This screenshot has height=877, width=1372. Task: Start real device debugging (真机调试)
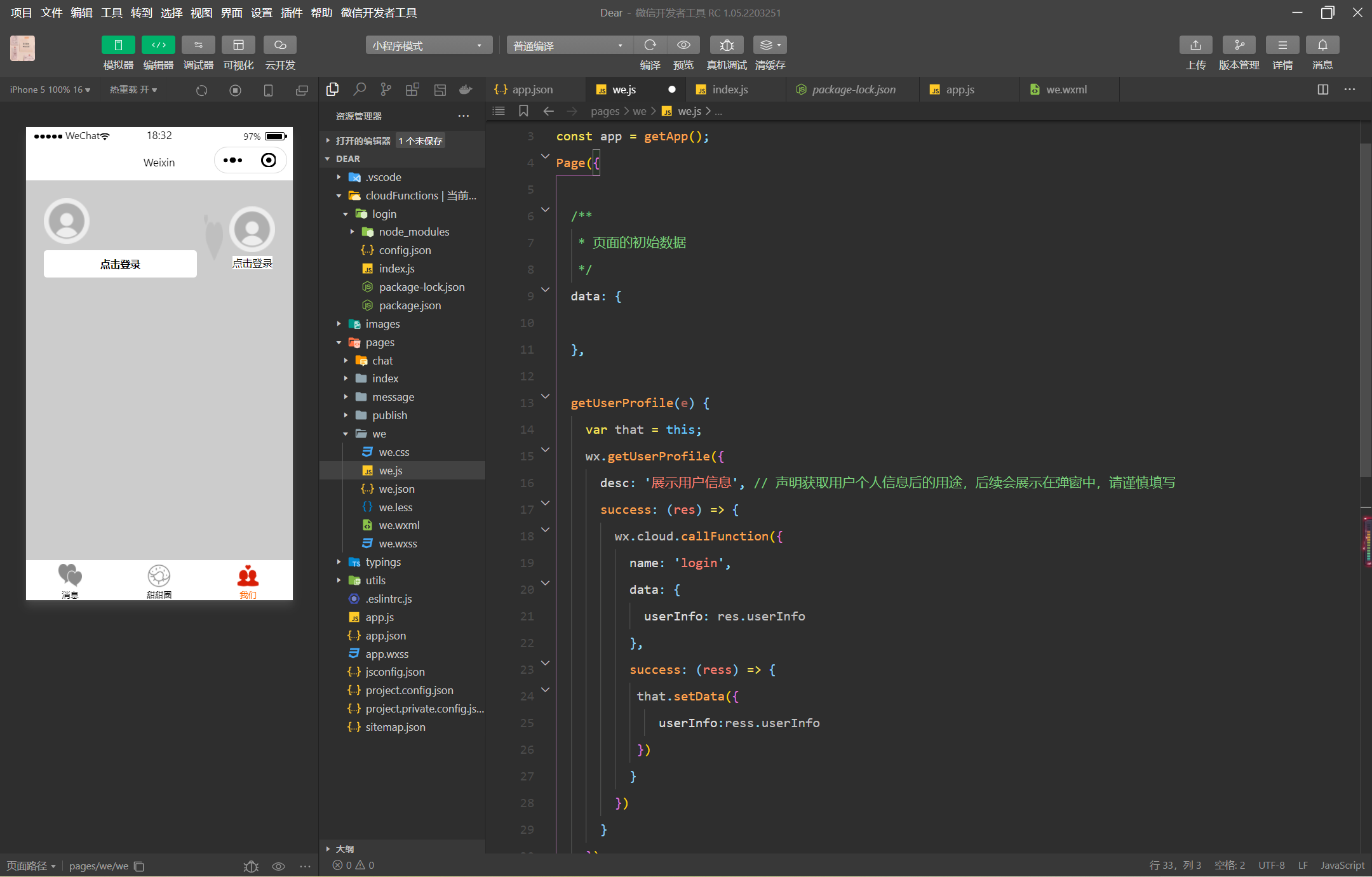click(x=727, y=45)
